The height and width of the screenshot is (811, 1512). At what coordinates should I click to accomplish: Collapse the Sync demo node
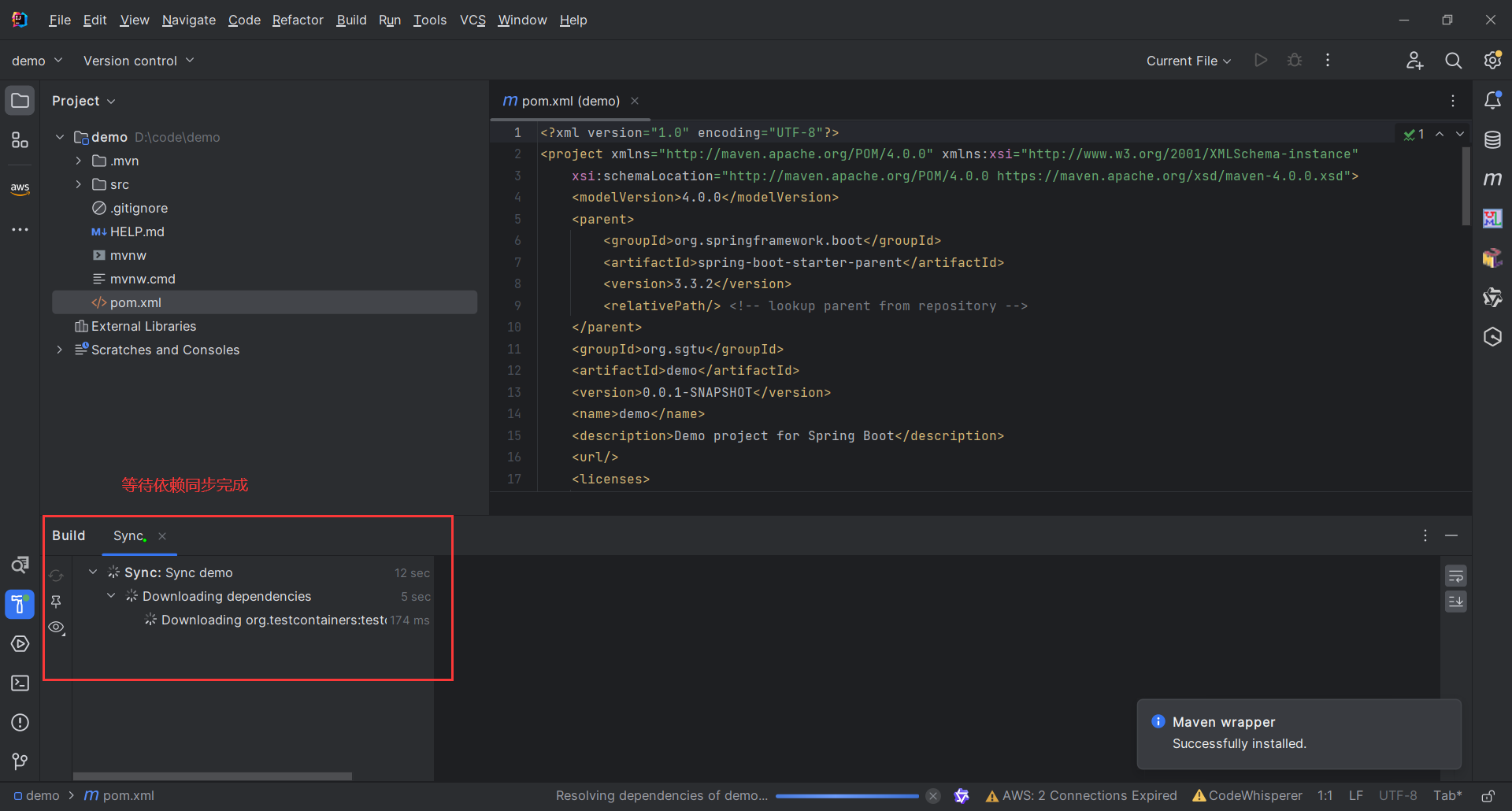(93, 572)
